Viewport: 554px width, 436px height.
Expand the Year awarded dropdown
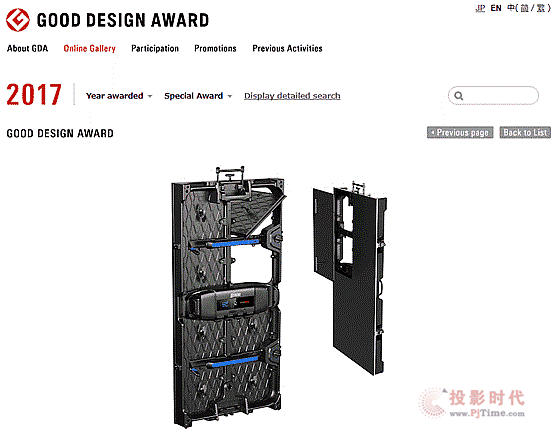pyautogui.click(x=119, y=96)
